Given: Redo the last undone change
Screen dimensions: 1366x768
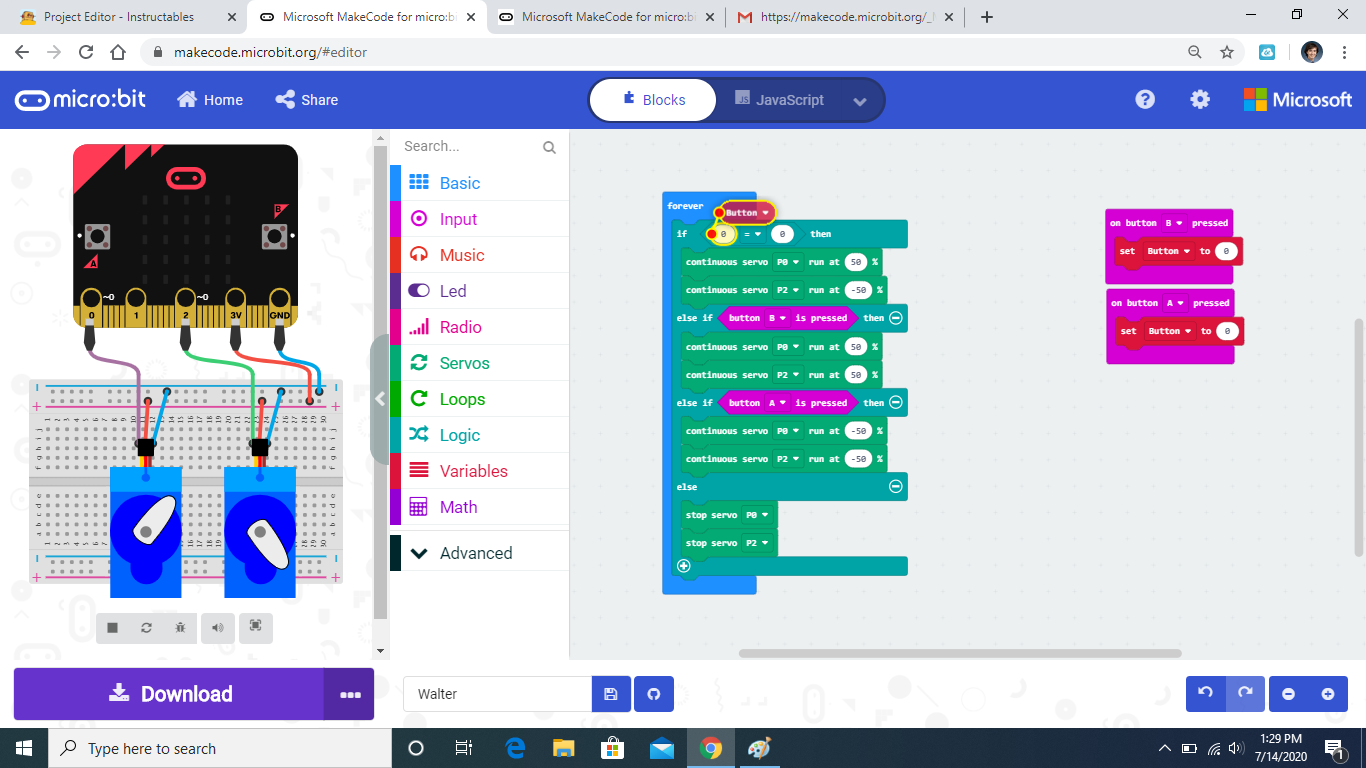Looking at the screenshot, I should pos(1245,694).
